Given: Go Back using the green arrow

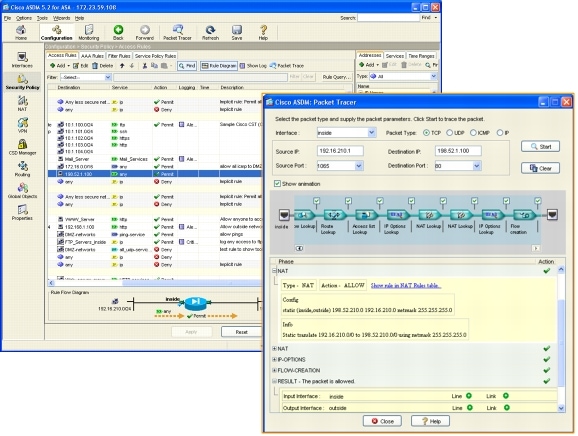Looking at the screenshot, I should 118,32.
